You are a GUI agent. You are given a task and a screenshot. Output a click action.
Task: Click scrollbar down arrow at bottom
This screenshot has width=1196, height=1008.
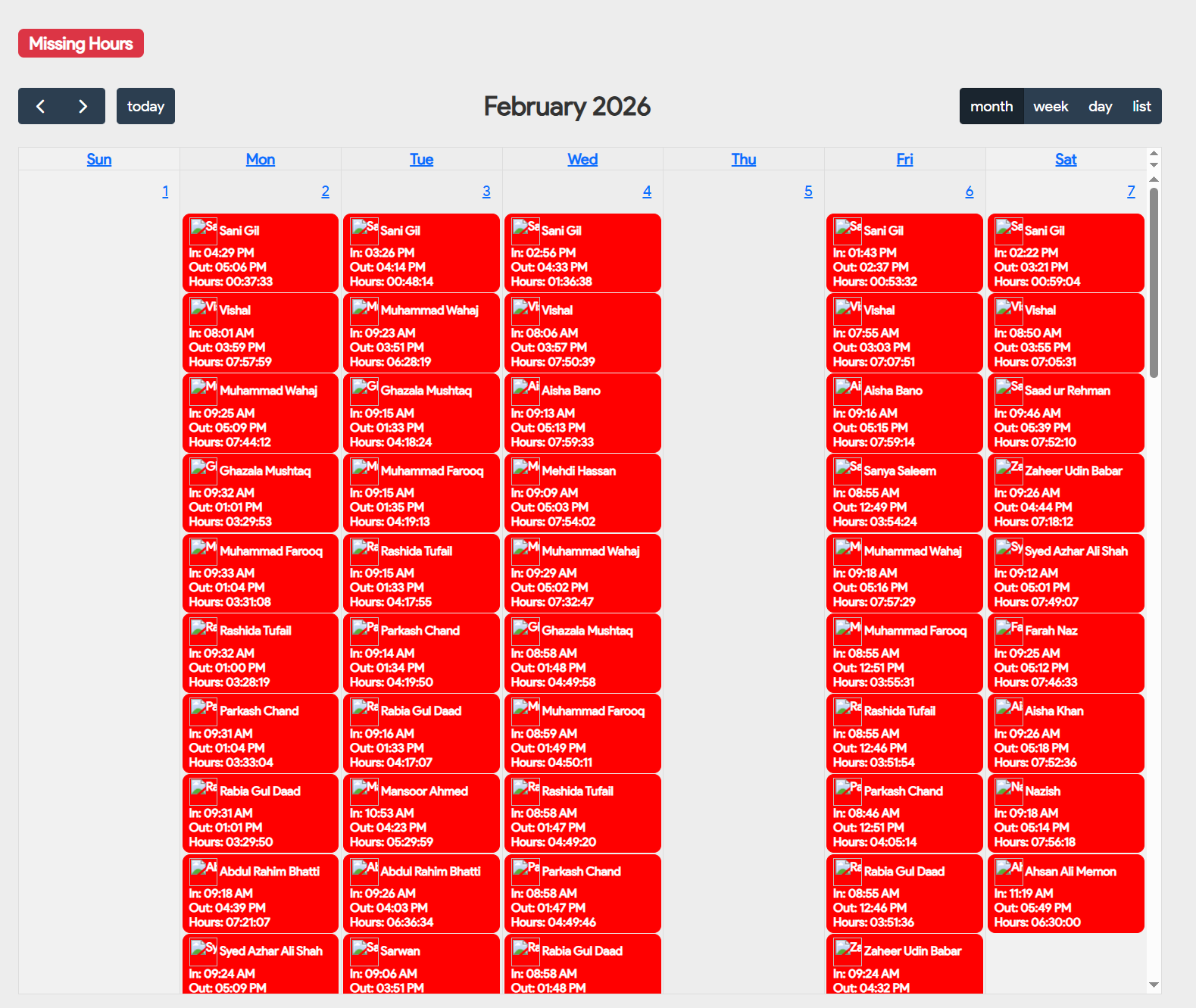[x=1154, y=985]
